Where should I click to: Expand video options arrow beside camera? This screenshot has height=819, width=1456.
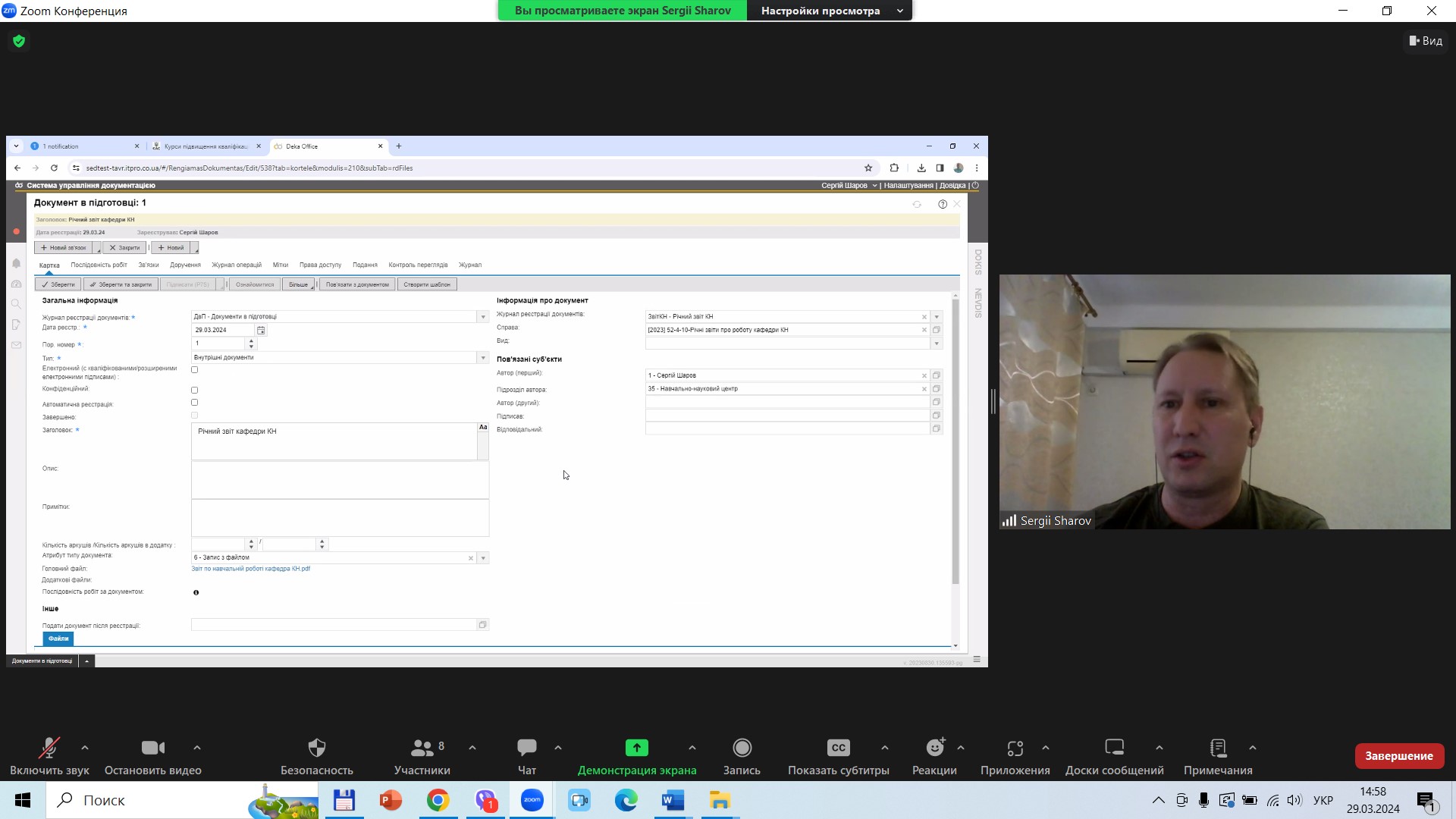(x=197, y=748)
